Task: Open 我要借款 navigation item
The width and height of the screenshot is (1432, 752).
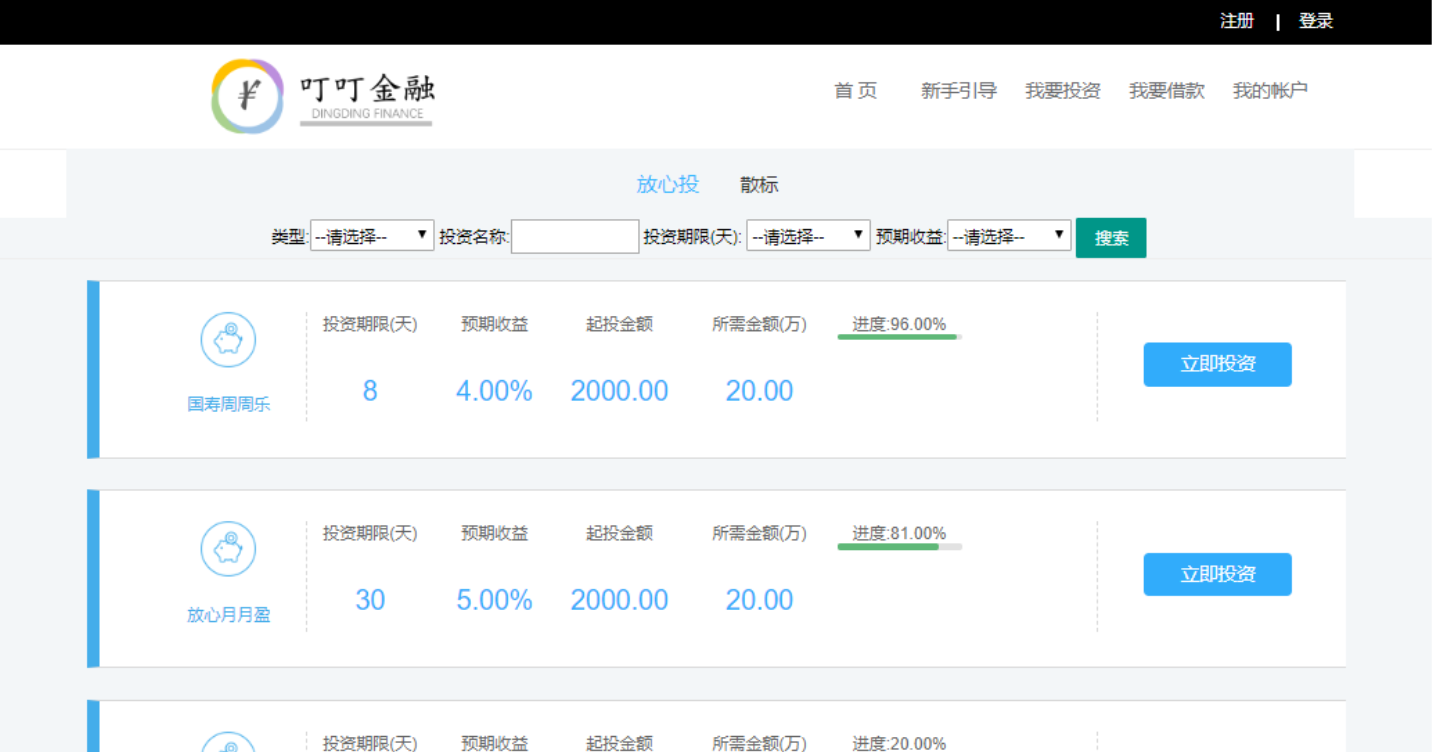Action: [1167, 91]
